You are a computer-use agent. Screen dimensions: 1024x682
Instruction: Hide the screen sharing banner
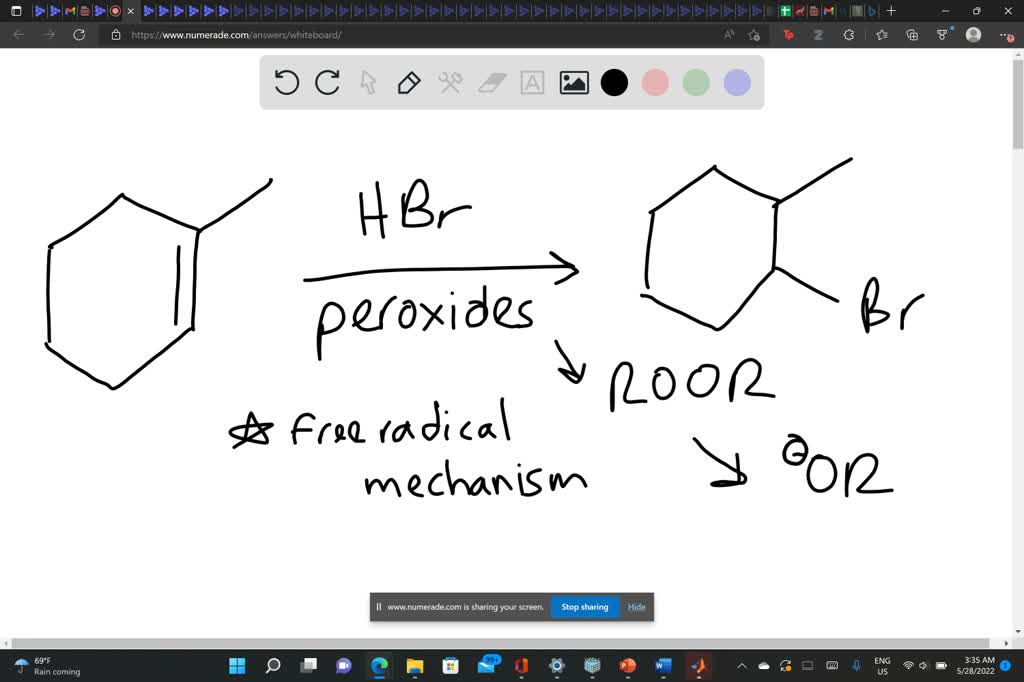[x=636, y=606]
